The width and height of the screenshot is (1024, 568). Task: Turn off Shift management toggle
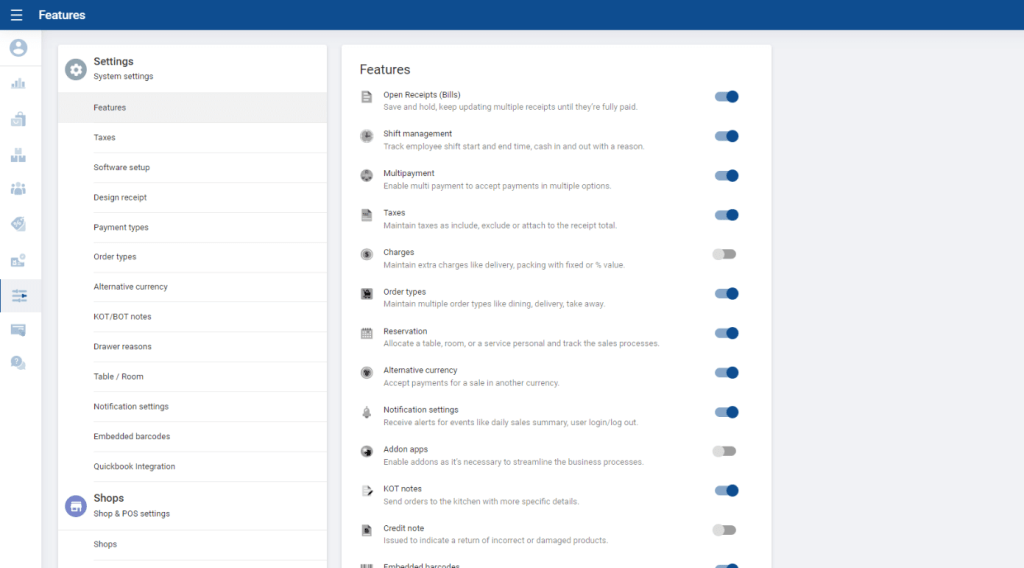(x=726, y=136)
